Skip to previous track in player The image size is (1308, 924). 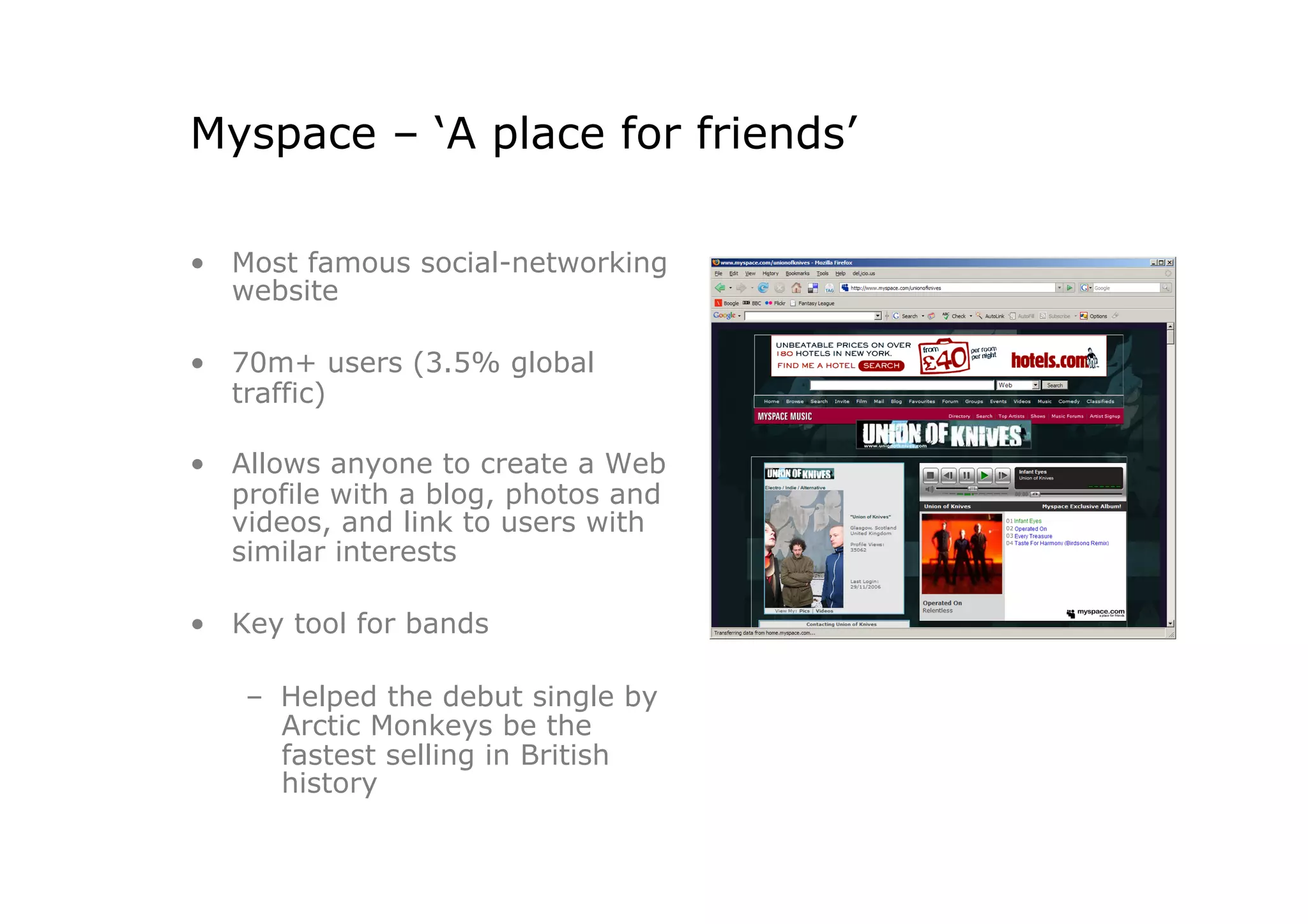(948, 475)
